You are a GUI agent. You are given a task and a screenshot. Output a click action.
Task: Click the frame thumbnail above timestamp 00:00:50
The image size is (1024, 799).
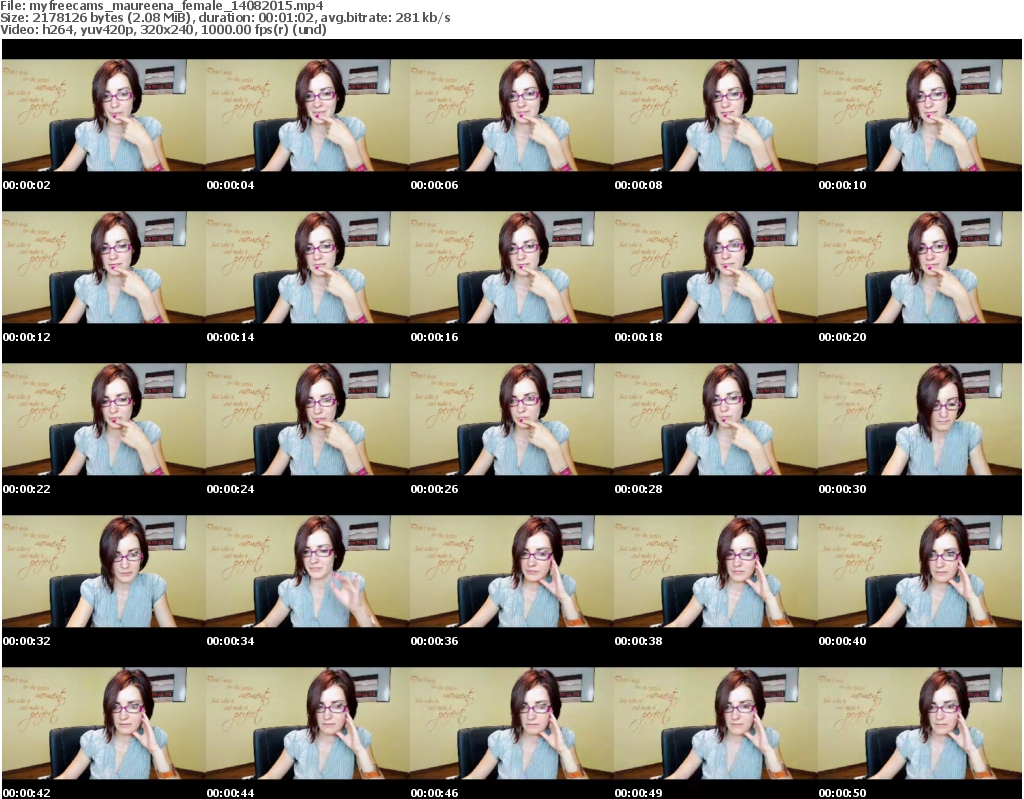[919, 723]
